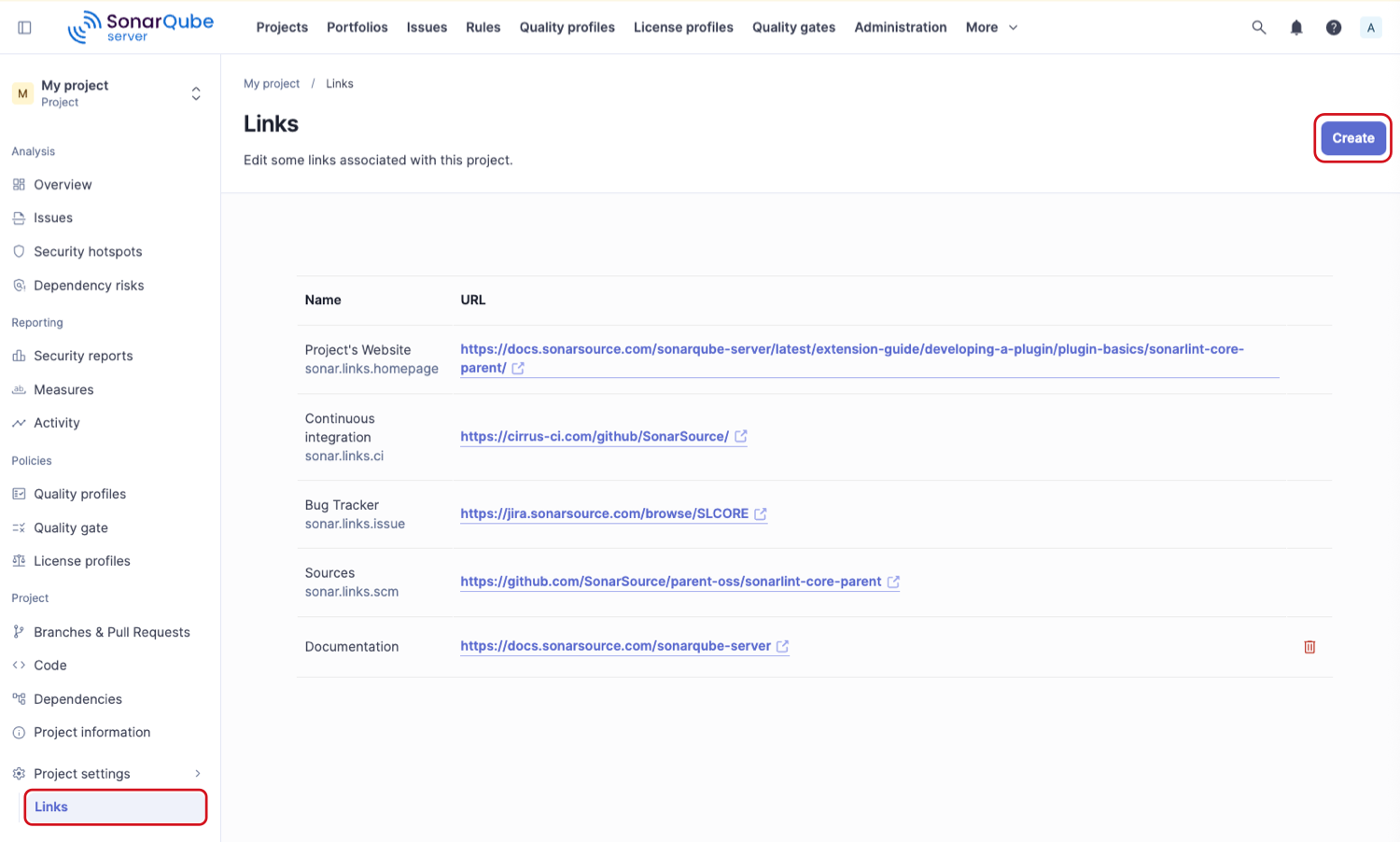Open Code in the sidebar
This screenshot has height=842, width=1400.
point(50,666)
